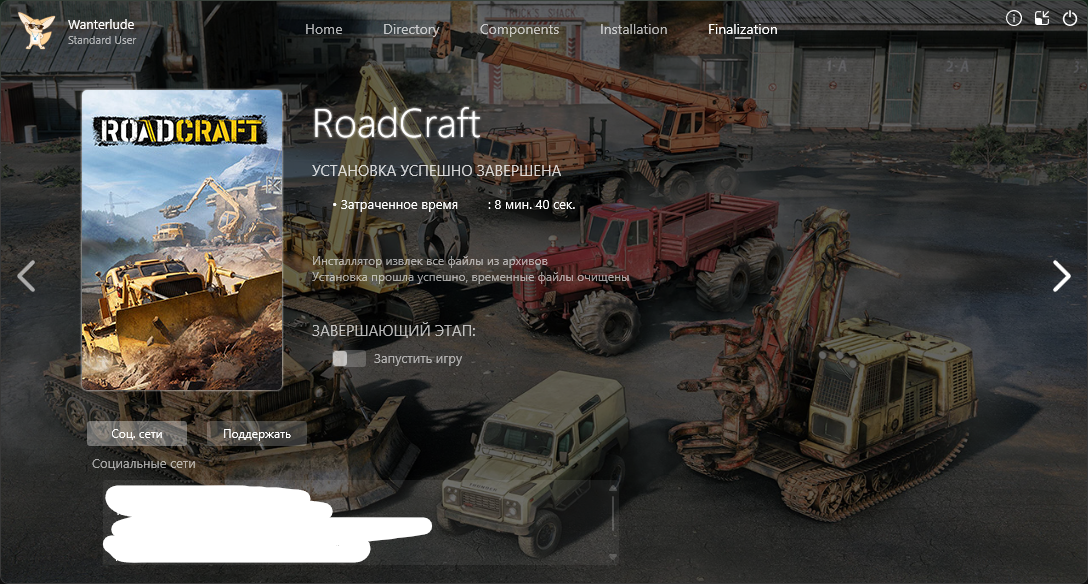Click the RoadCraft cover art thumbnail
1088x584 pixels.
[182, 240]
